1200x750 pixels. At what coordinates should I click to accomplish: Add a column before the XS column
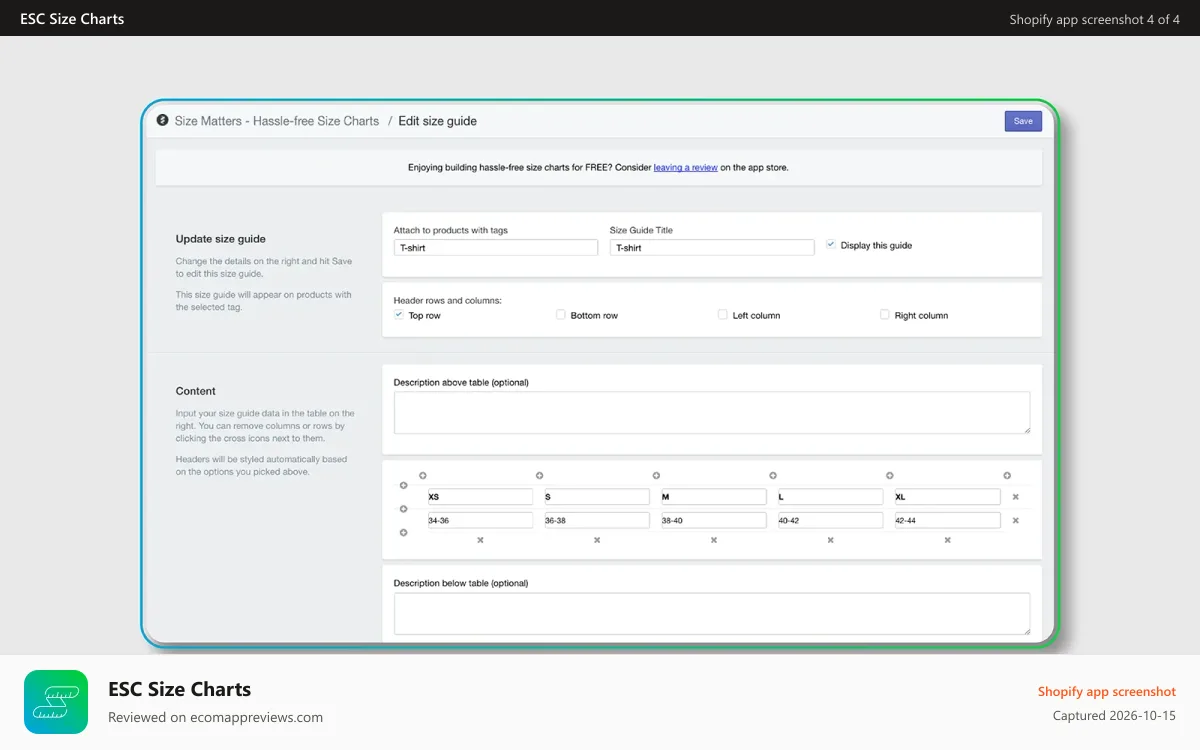[x=422, y=476]
